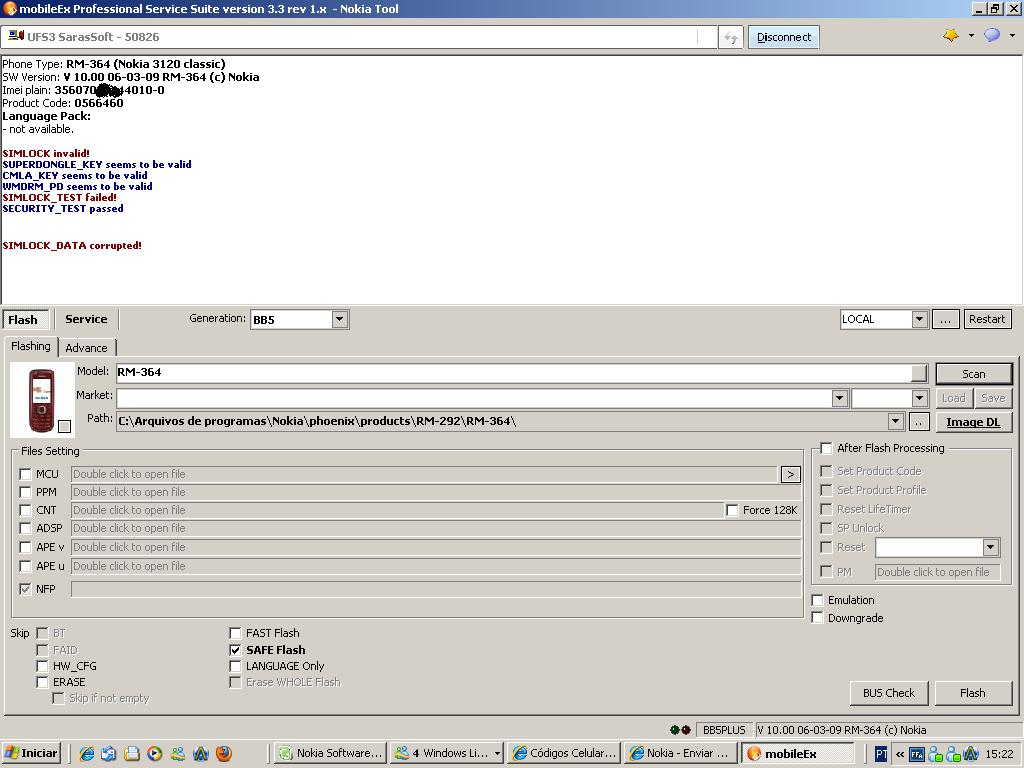Image resolution: width=1024 pixels, height=768 pixels.
Task: Open Windows Live Messenger quick launch icon
Action: pos(178,754)
